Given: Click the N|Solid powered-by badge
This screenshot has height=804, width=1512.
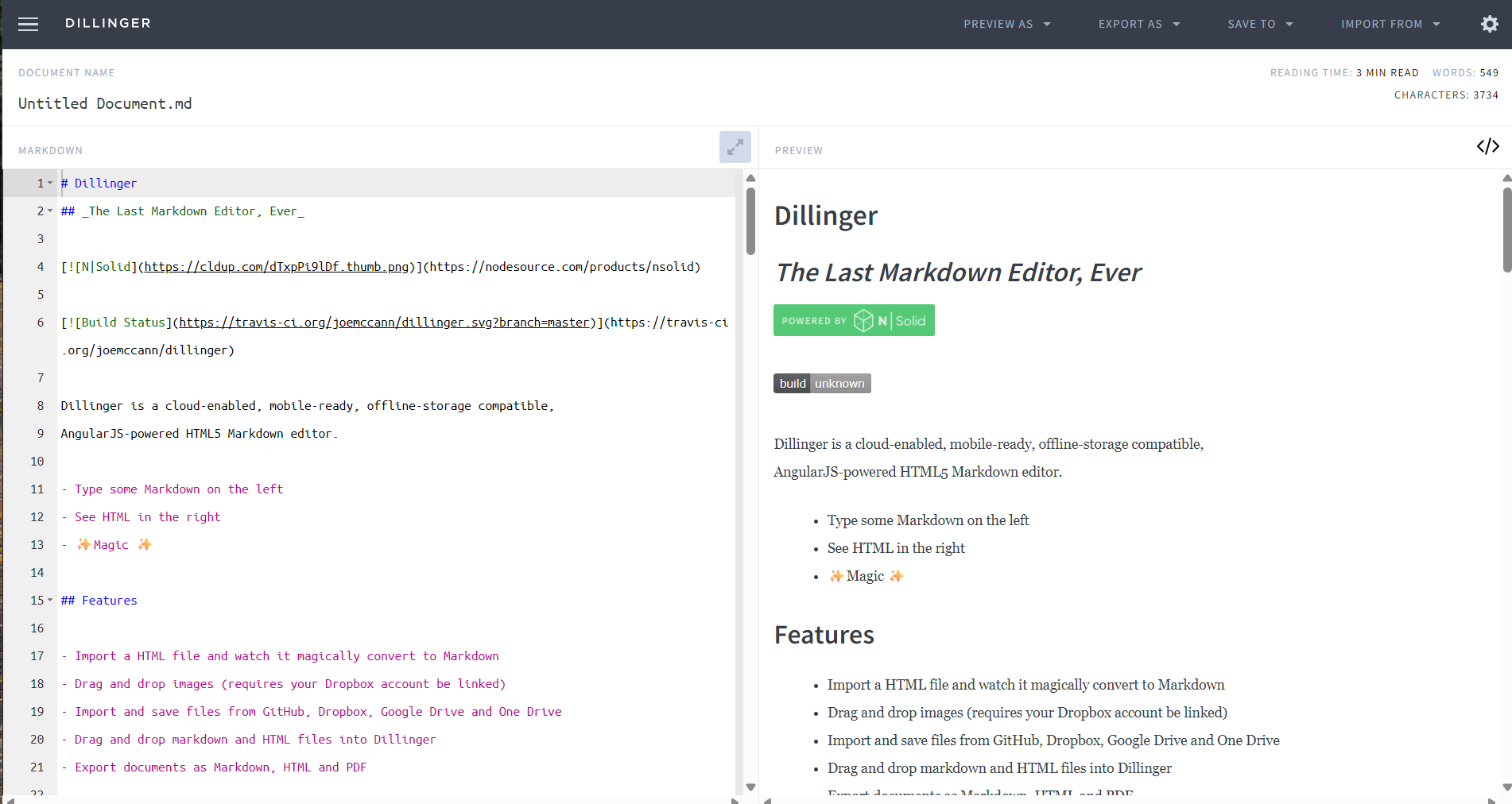Looking at the screenshot, I should click(854, 320).
